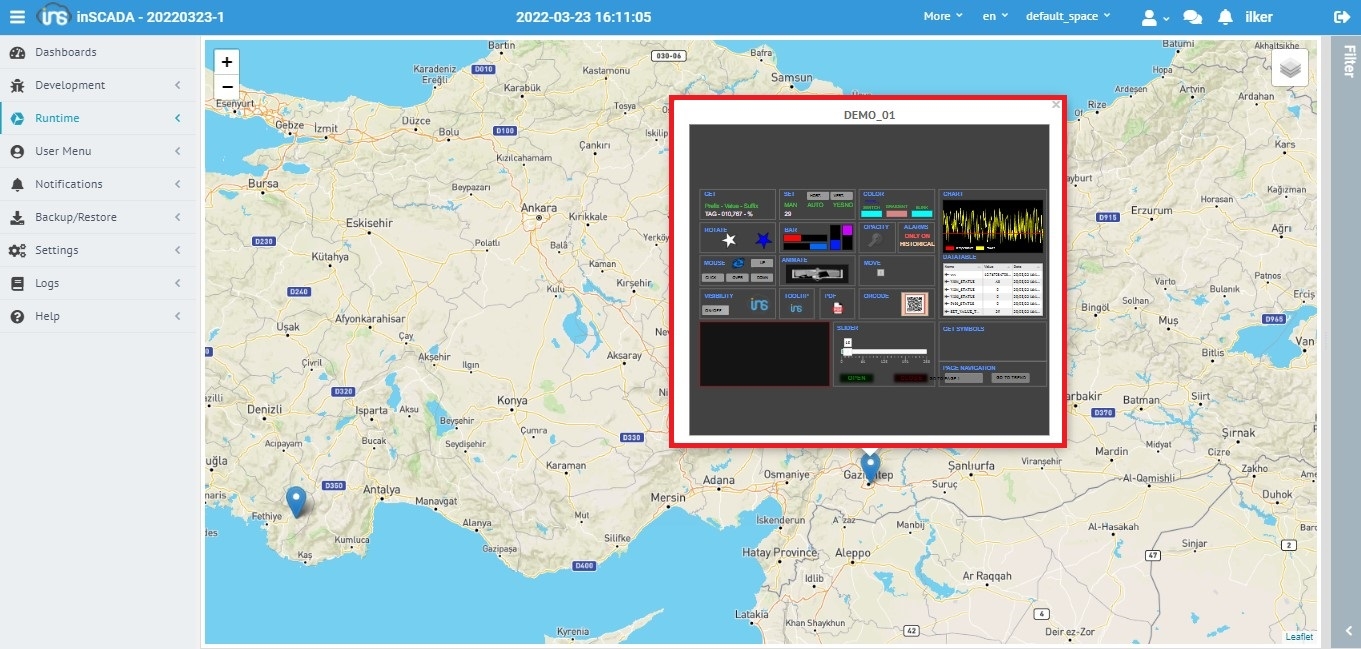Zoom in the map with plus button
The image size is (1361, 649).
point(227,62)
